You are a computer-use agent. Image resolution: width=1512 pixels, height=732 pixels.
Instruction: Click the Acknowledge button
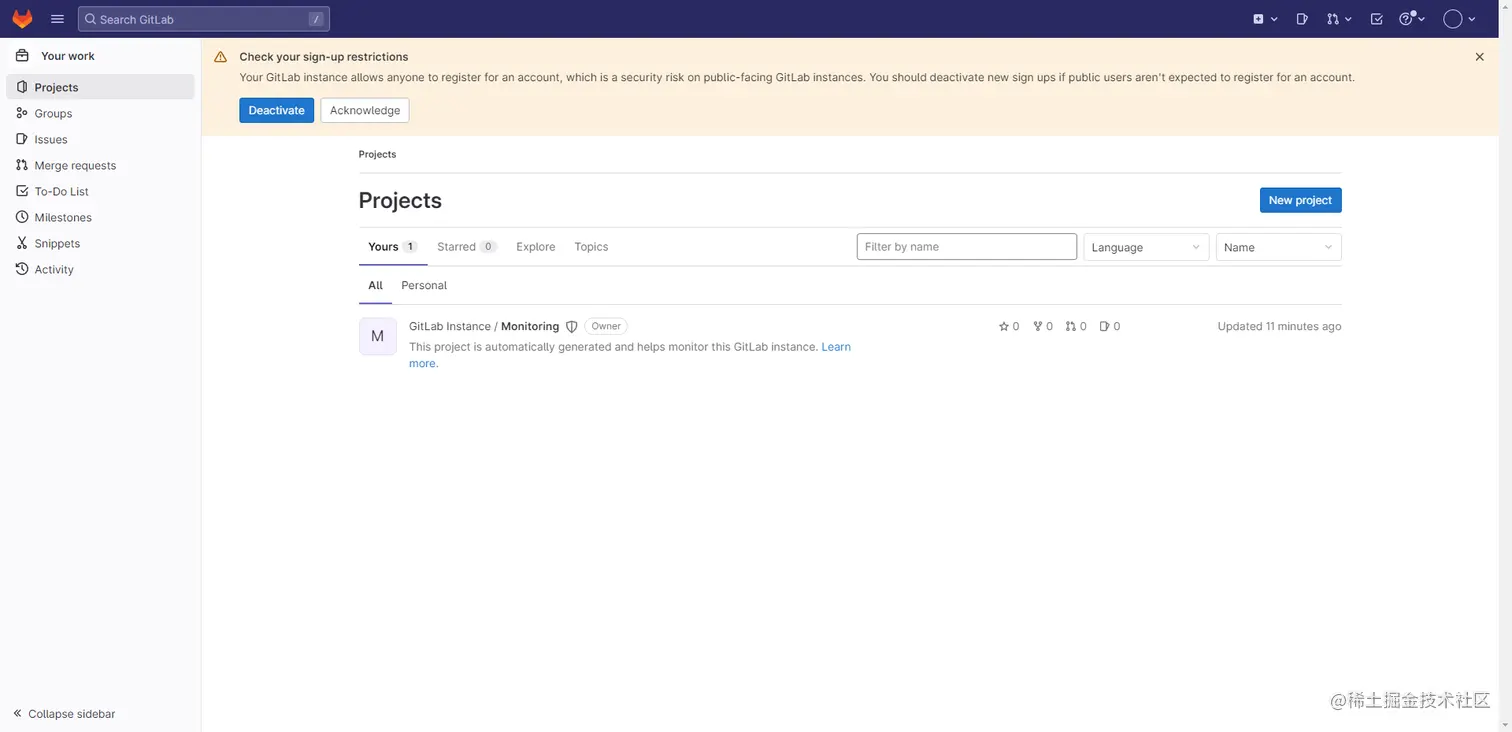point(365,110)
